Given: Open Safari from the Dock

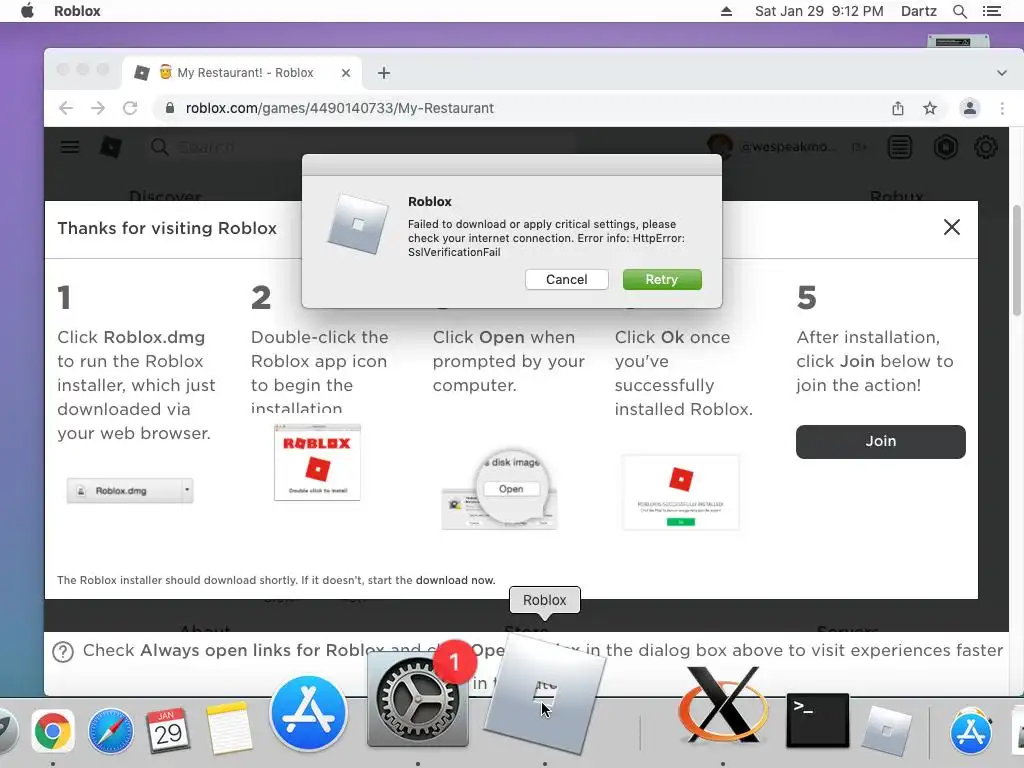Looking at the screenshot, I should (110, 731).
